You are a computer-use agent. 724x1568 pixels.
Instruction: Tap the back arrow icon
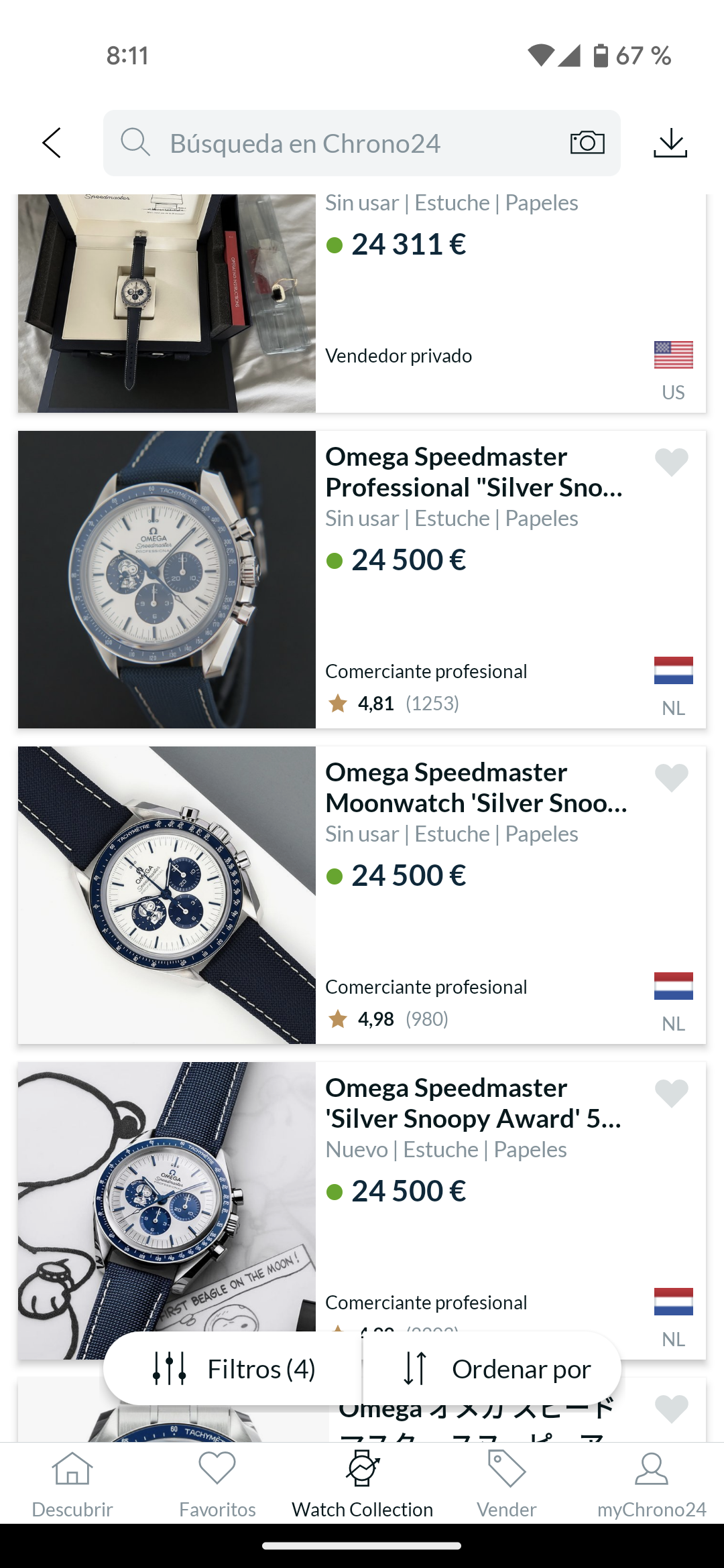(52, 143)
